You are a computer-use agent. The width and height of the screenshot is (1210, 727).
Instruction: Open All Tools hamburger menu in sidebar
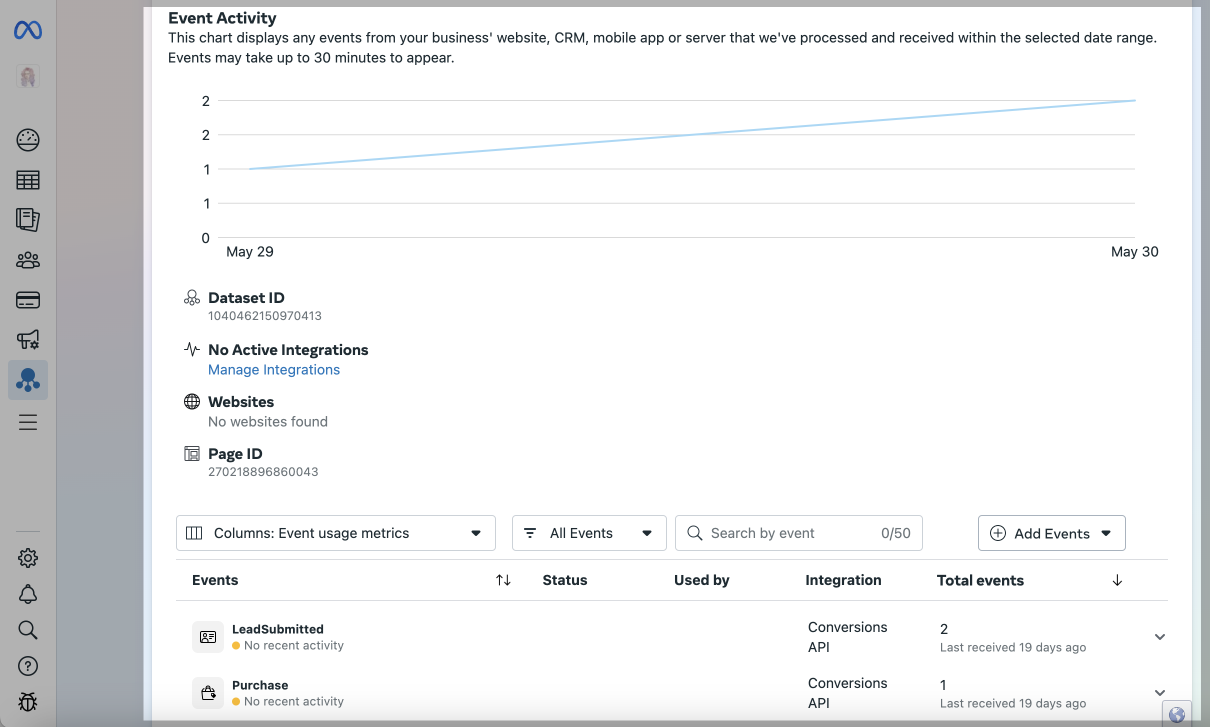click(x=28, y=422)
